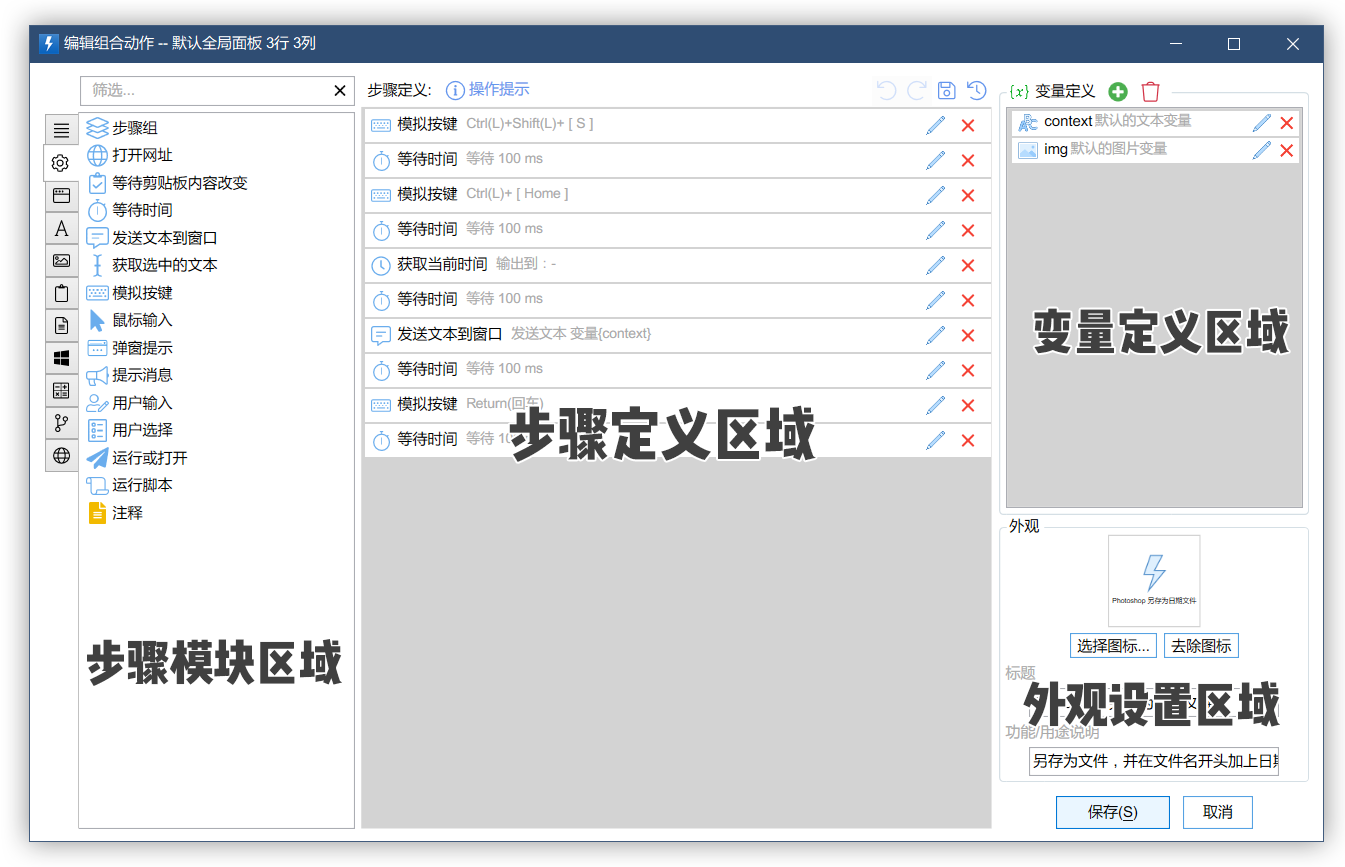Show all modules via hamburger sidebar tab
This screenshot has height=867, width=1345.
tap(61, 130)
